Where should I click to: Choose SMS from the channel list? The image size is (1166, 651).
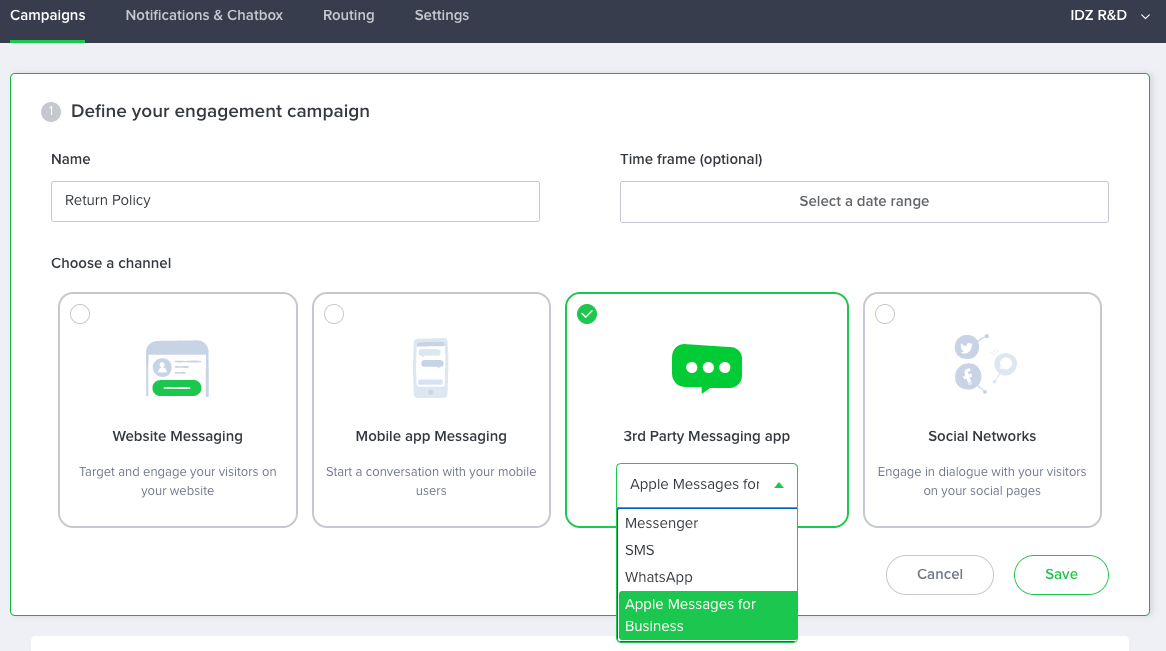point(640,550)
